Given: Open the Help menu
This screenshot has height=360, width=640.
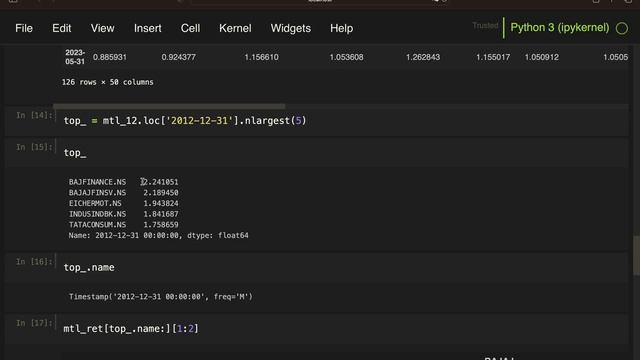Looking at the screenshot, I should [x=342, y=28].
